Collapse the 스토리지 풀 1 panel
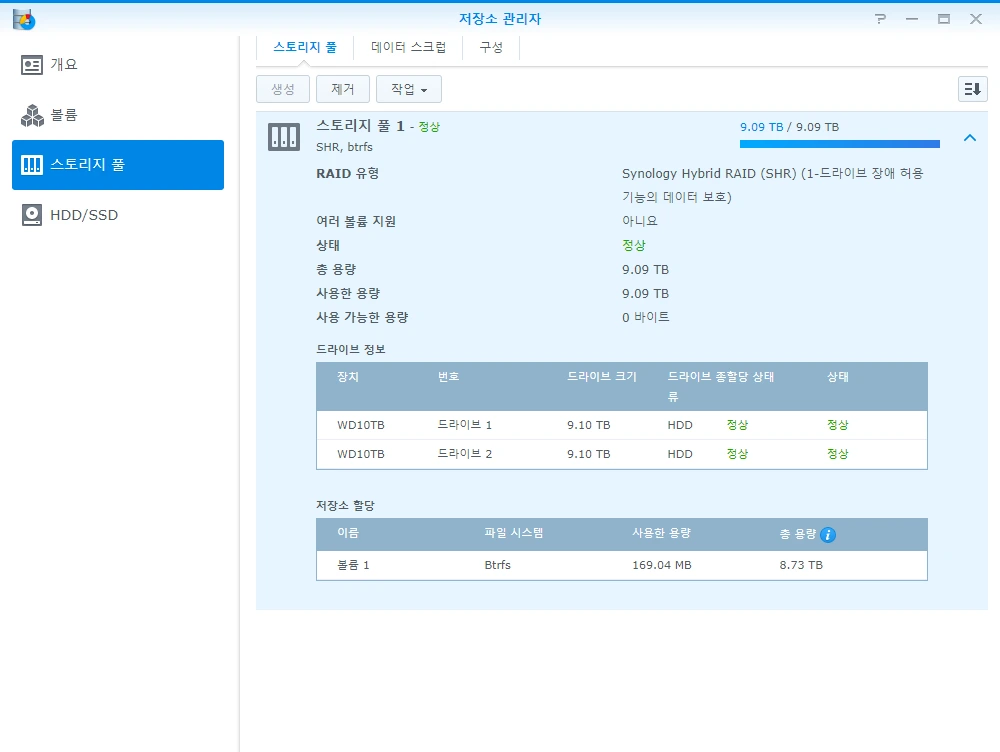This screenshot has height=752, width=1000. click(970, 138)
